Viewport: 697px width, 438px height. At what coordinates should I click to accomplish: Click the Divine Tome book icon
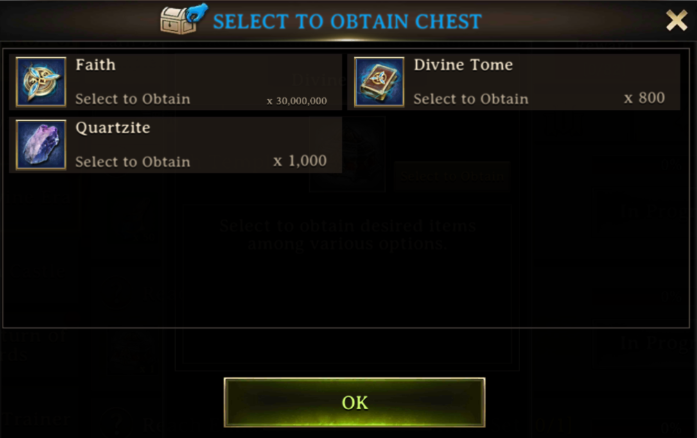pos(379,82)
